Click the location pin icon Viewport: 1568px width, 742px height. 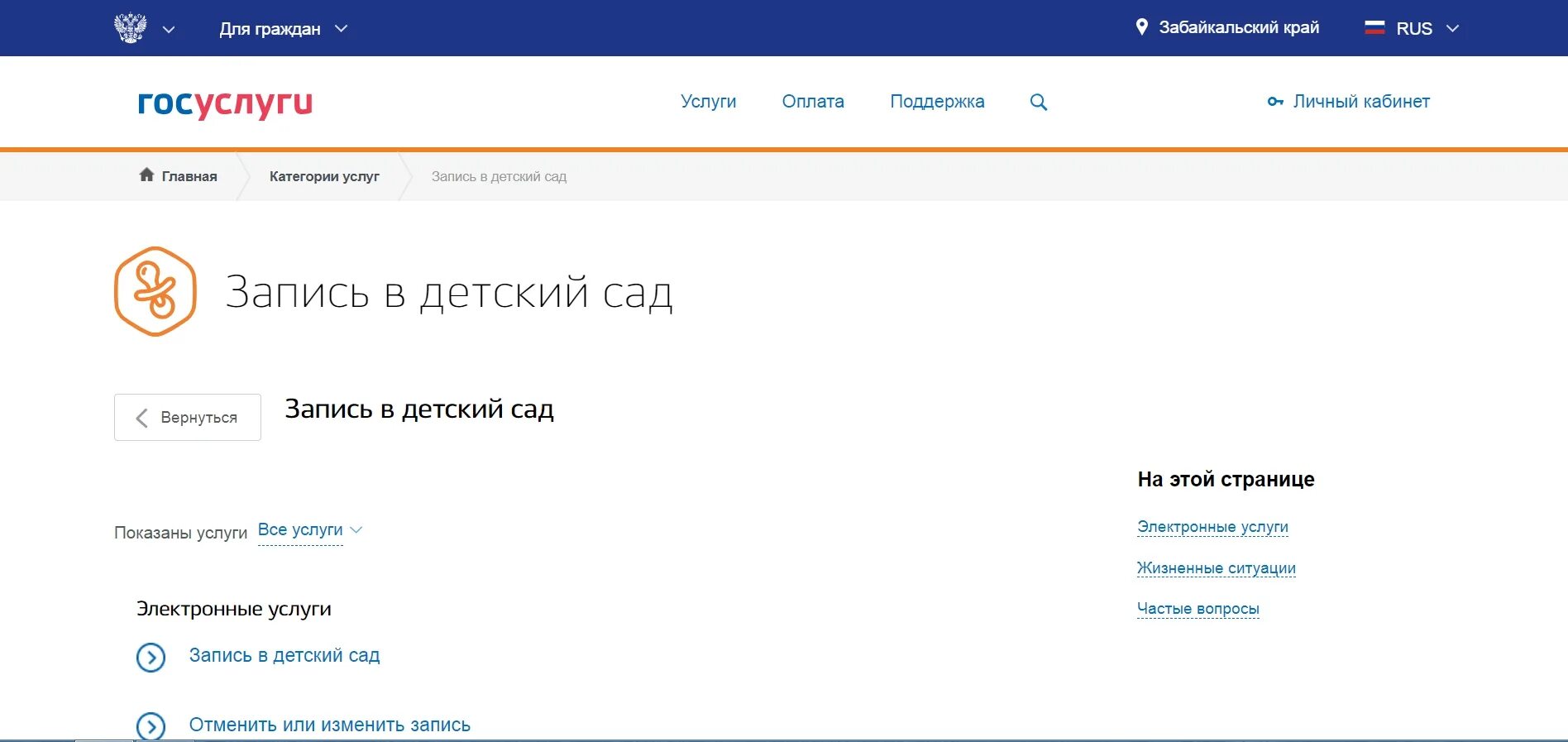tap(1141, 27)
